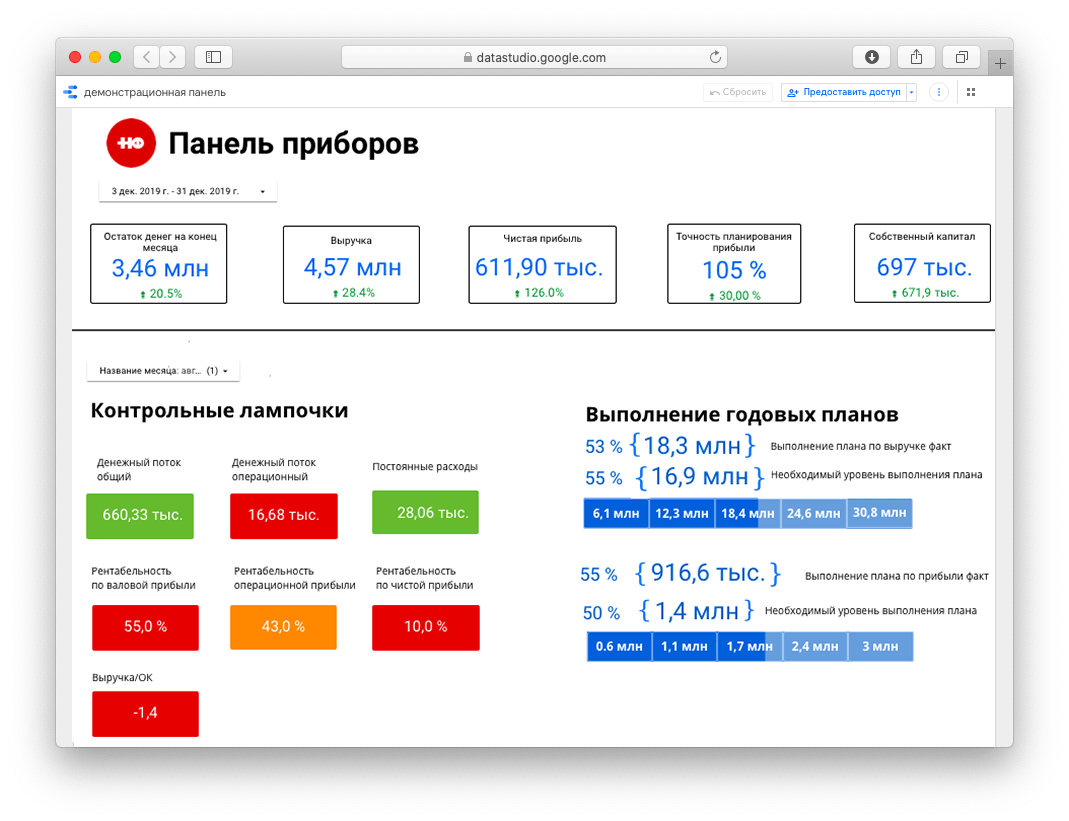Click the Предоставить доступ button

[x=843, y=92]
